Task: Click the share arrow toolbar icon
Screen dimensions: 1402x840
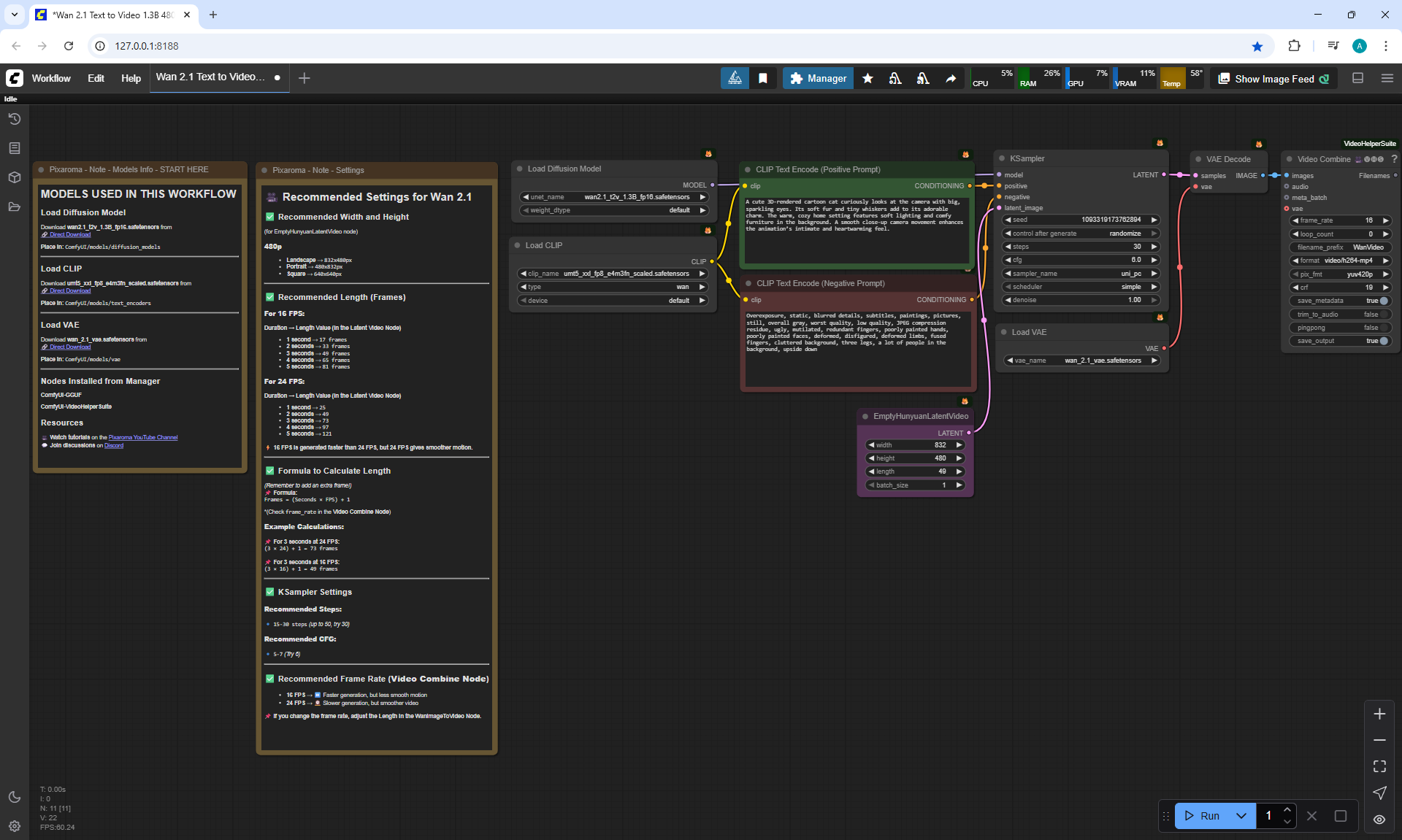Action: [951, 78]
